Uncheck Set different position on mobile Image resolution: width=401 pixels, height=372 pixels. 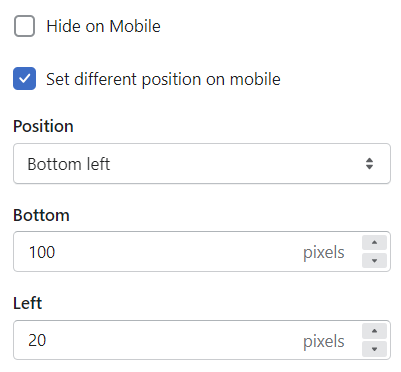tap(24, 79)
